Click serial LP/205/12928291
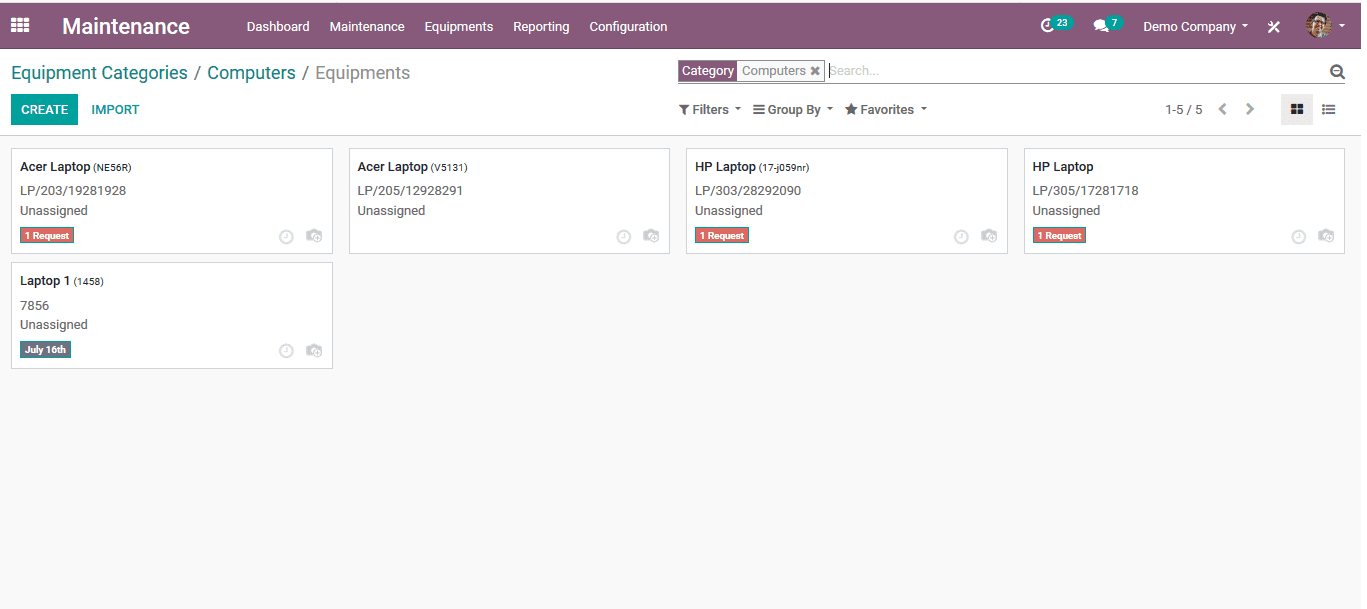The width and height of the screenshot is (1367, 609). point(410,191)
